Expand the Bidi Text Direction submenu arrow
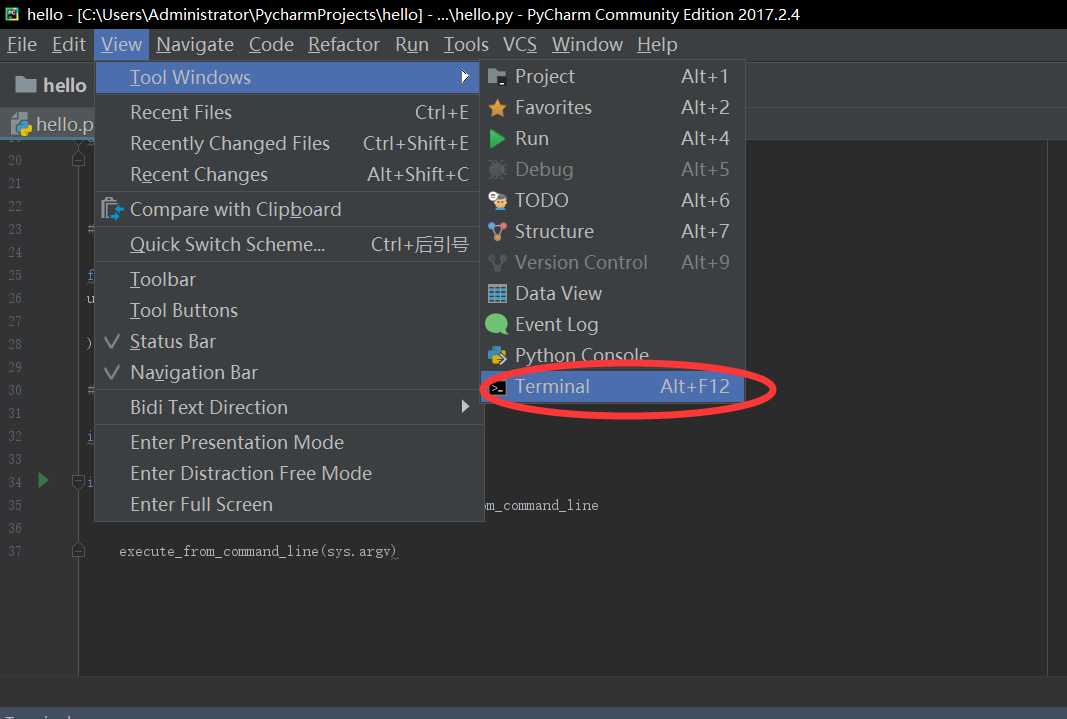 click(465, 407)
